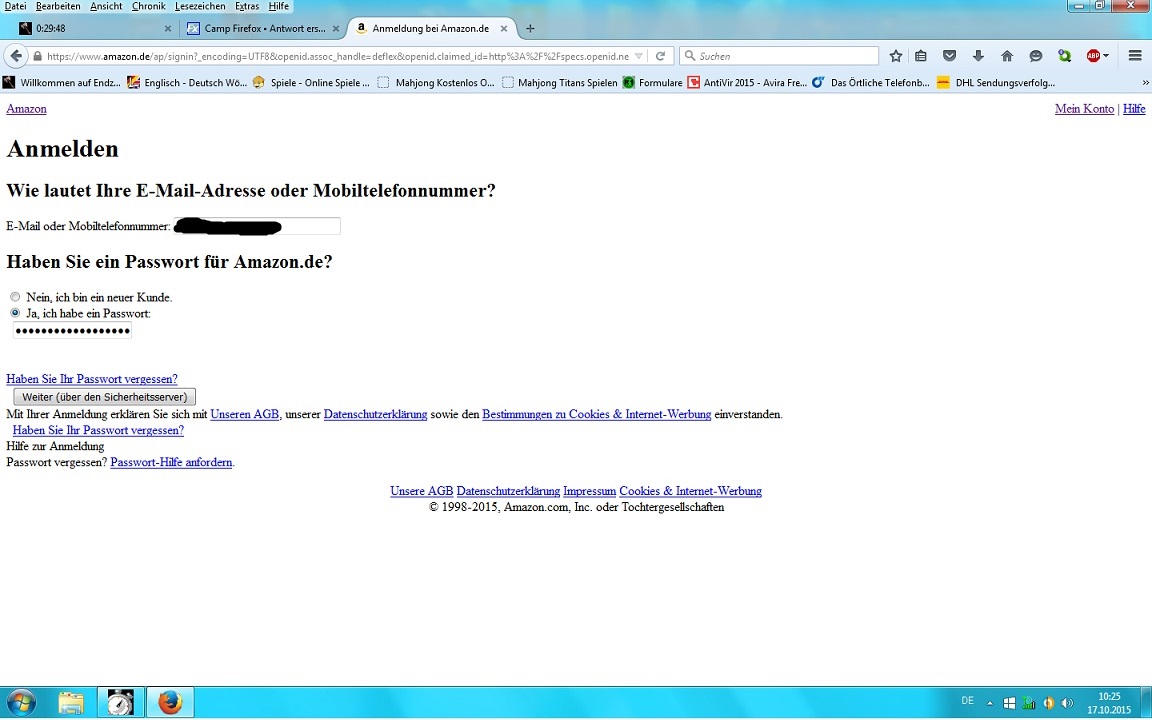This screenshot has width=1152, height=720.
Task: Open the Datei menu
Action: [x=15, y=6]
